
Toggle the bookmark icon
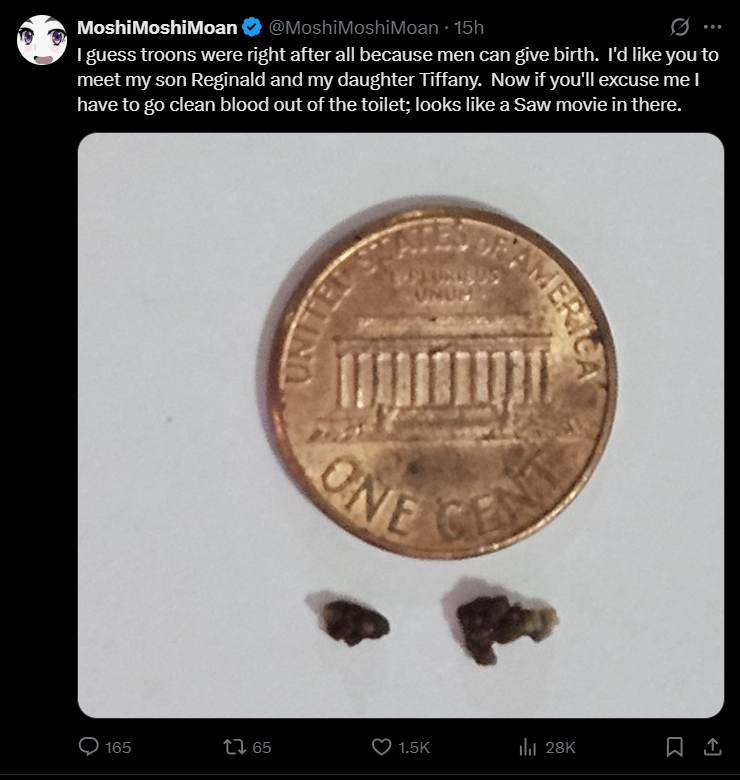[674, 747]
